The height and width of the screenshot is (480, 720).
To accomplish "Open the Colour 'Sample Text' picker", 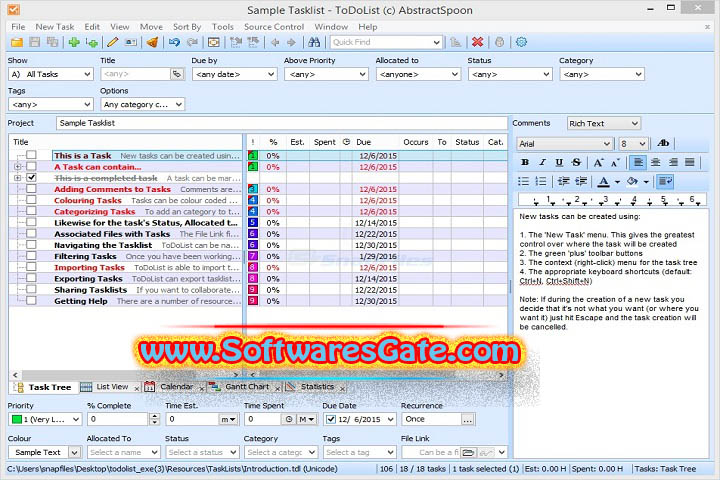I will [45, 452].
